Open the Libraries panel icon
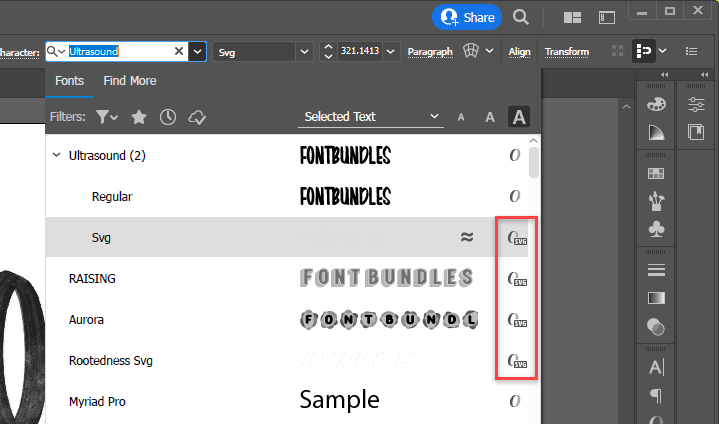Viewport: 719px width, 424px height. click(696, 132)
